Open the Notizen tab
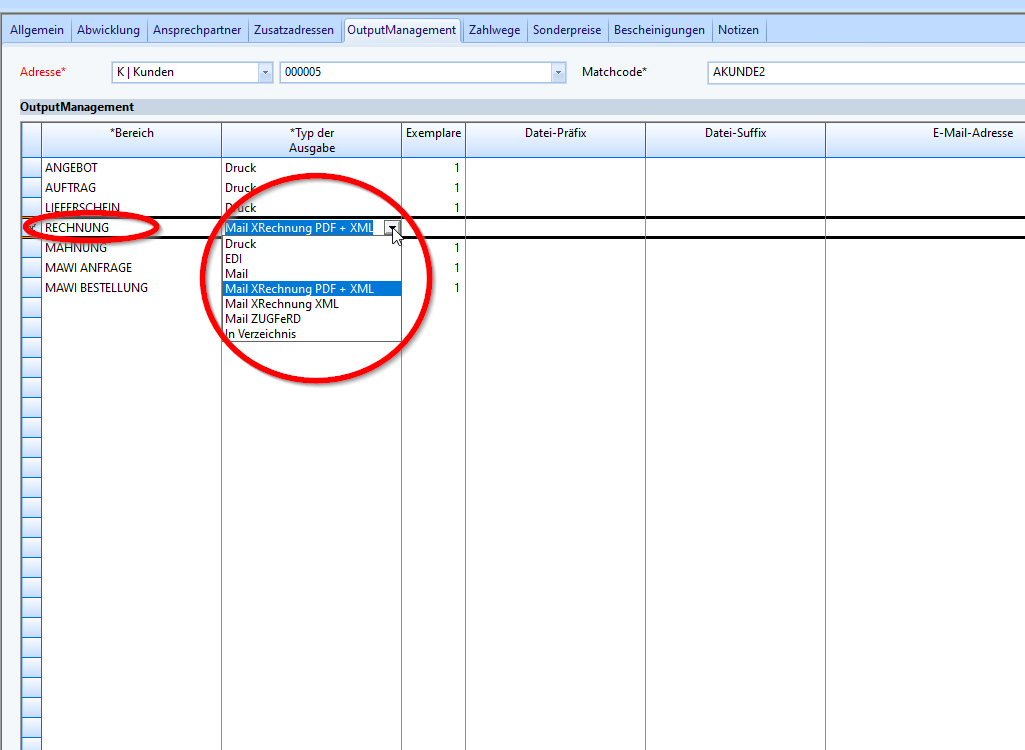The image size is (1025, 750). (x=738, y=30)
